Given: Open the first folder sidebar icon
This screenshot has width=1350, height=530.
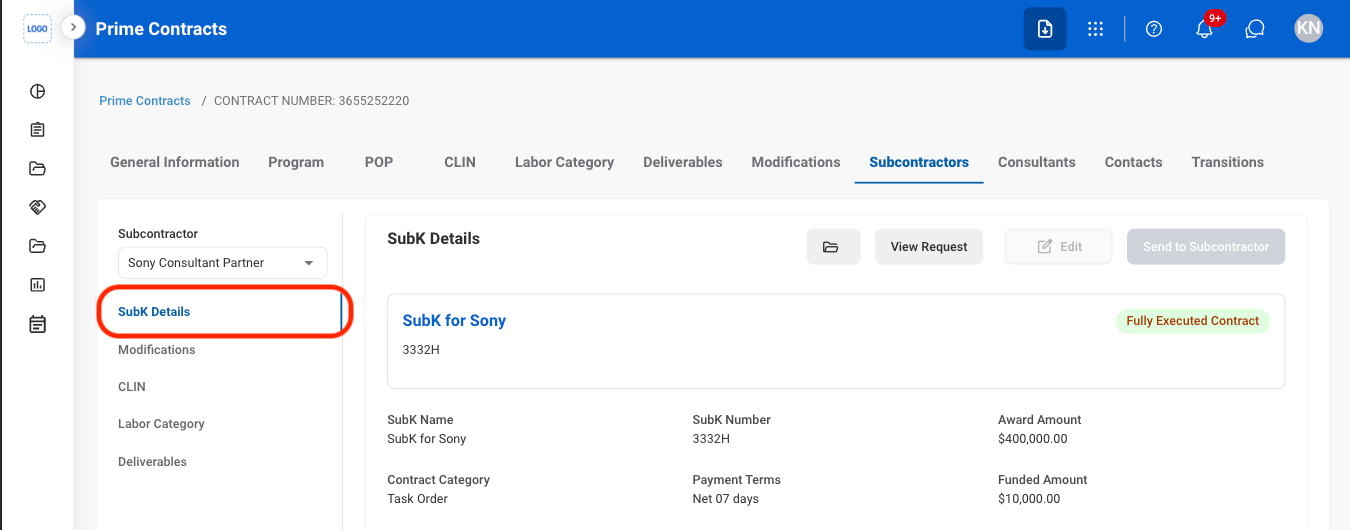Looking at the screenshot, I should pos(37,168).
